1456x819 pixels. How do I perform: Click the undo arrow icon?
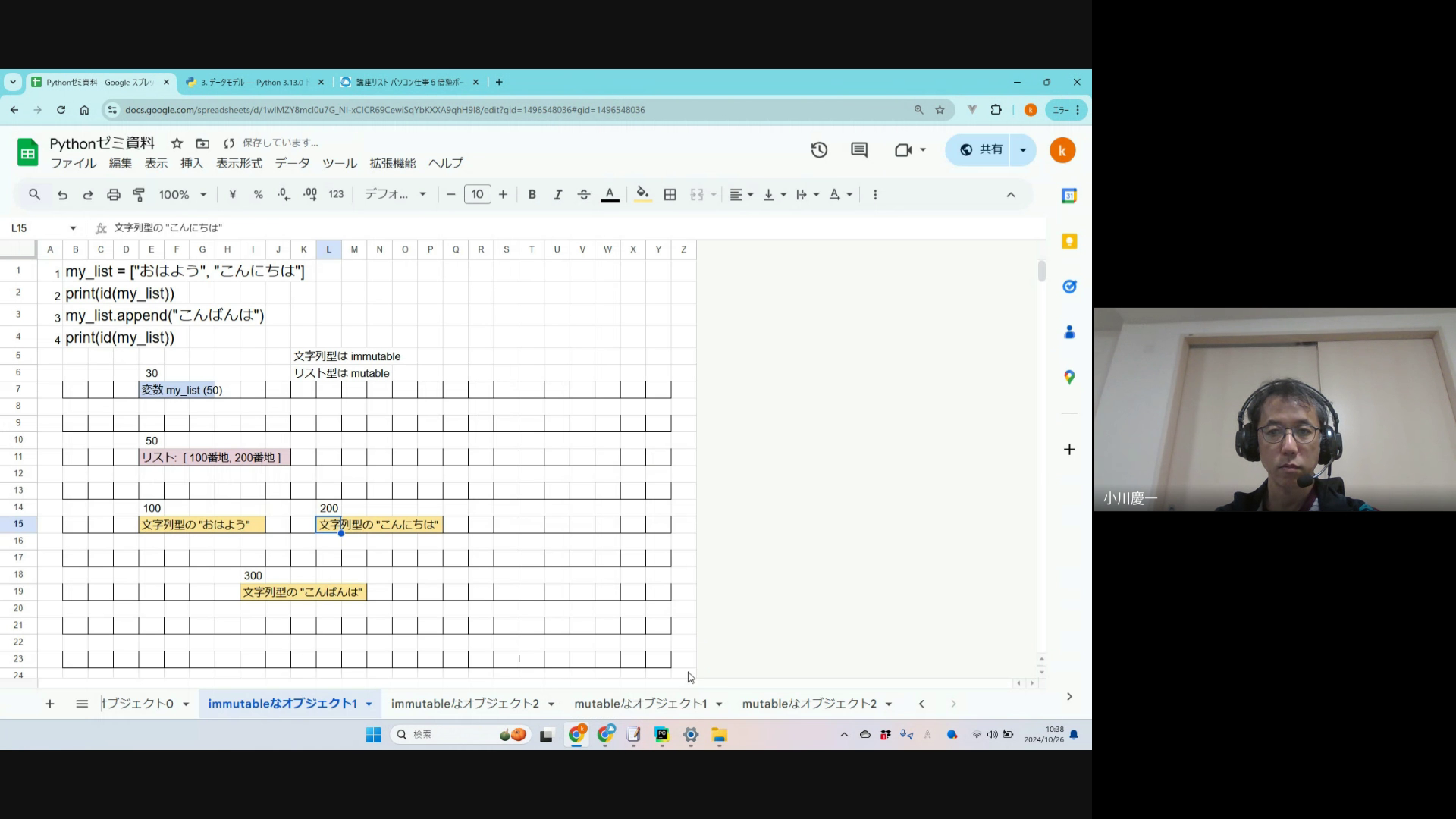click(62, 195)
